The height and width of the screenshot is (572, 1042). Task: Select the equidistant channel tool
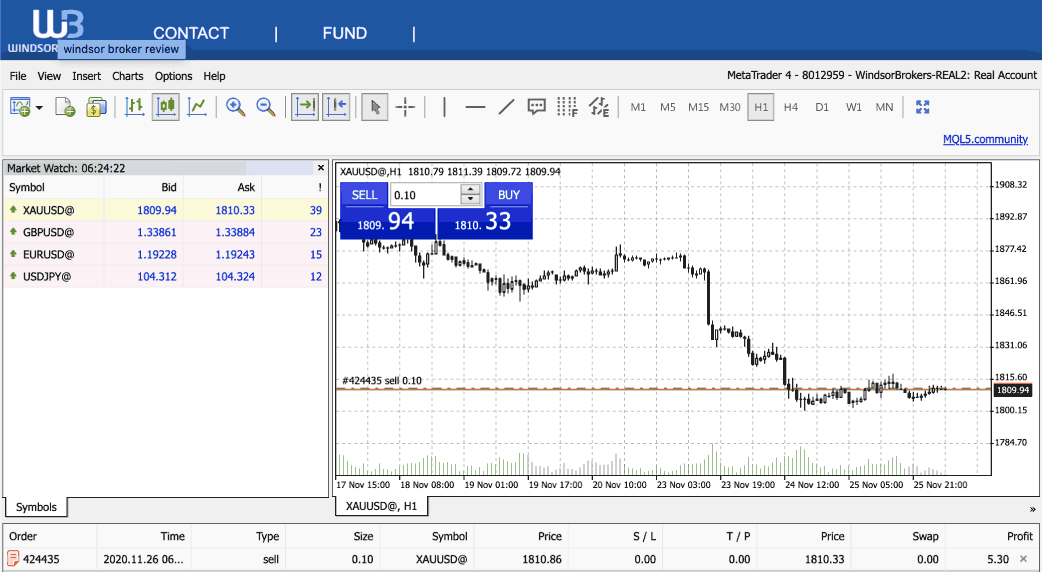(599, 106)
